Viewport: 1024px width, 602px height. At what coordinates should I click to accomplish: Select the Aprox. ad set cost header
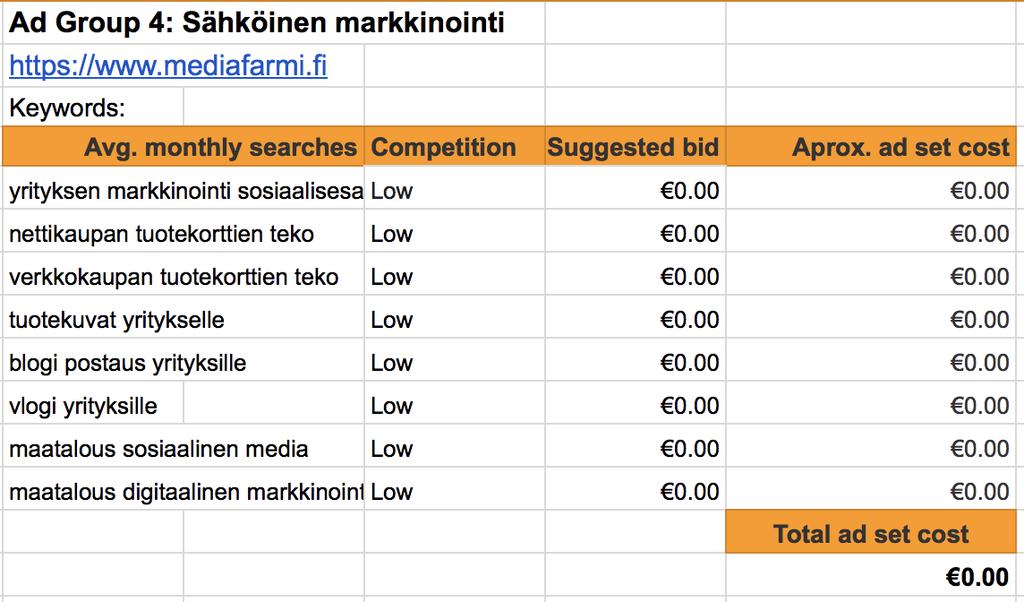point(871,147)
